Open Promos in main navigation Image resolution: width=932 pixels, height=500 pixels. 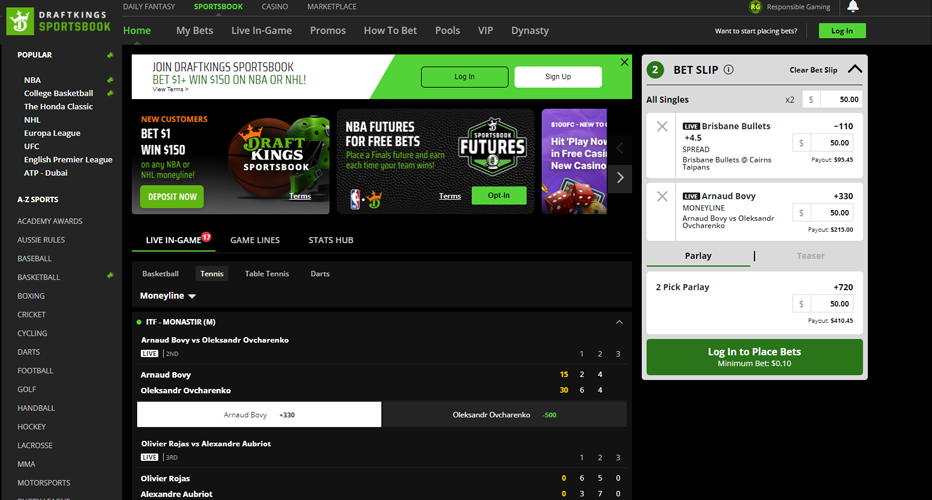pos(328,30)
